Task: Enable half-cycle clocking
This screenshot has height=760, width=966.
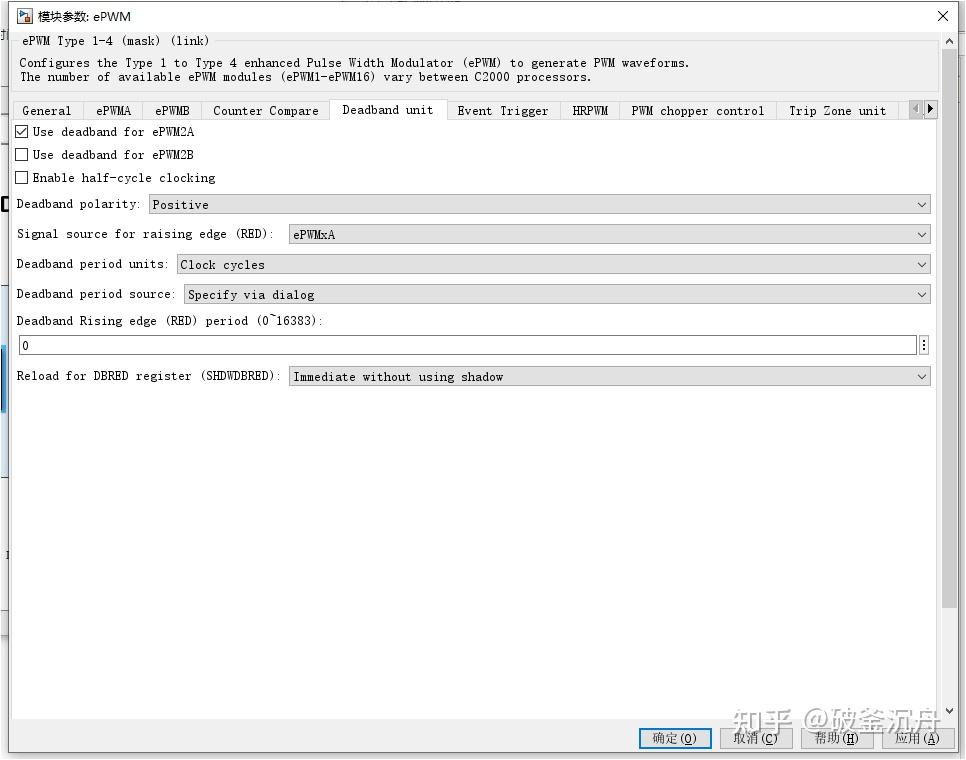Action: pyautogui.click(x=21, y=177)
